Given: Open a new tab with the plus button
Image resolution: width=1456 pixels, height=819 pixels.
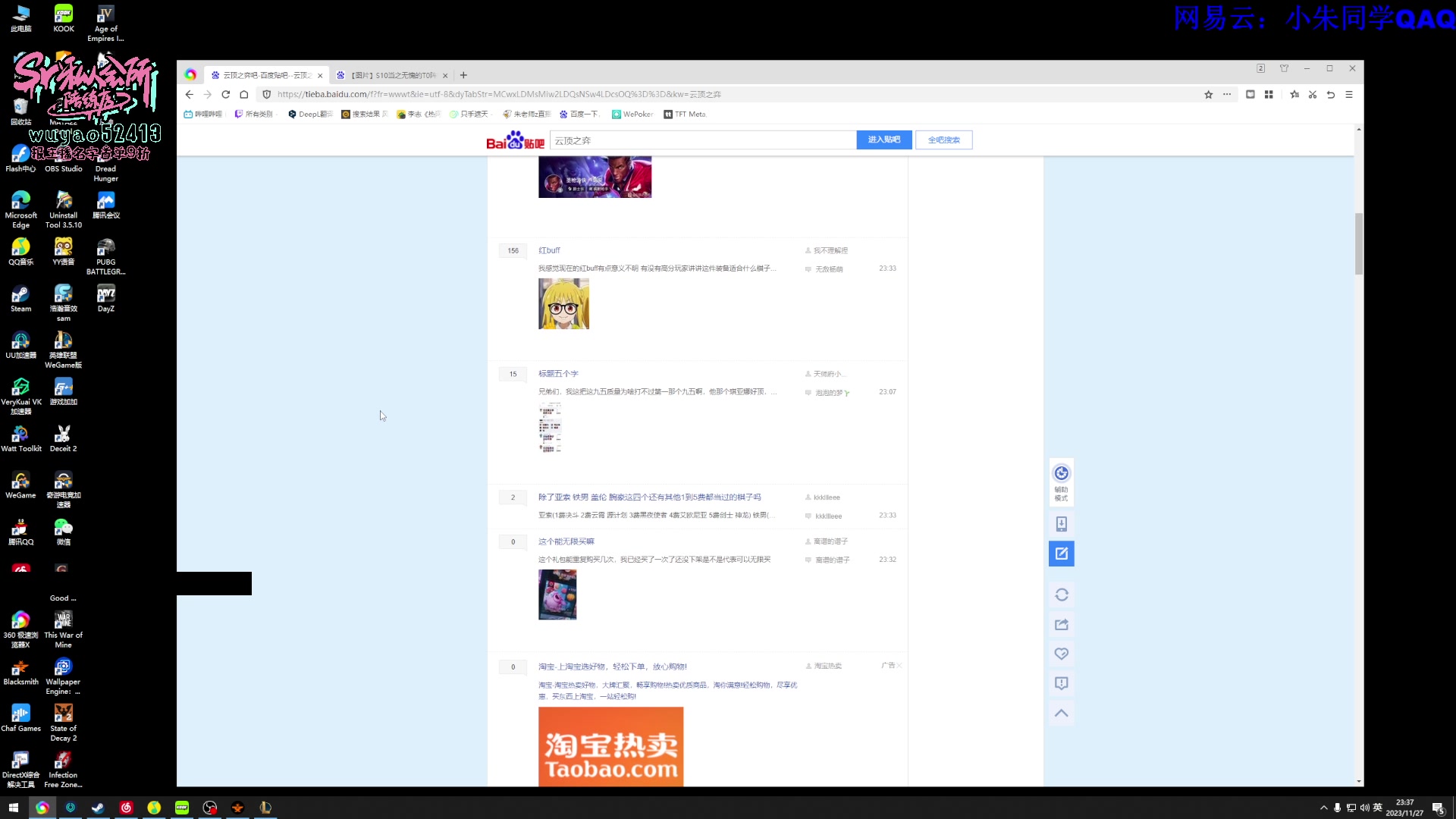Looking at the screenshot, I should (463, 75).
